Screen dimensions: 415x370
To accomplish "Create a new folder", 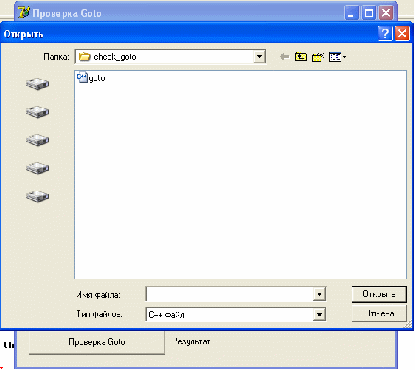I will (318, 57).
